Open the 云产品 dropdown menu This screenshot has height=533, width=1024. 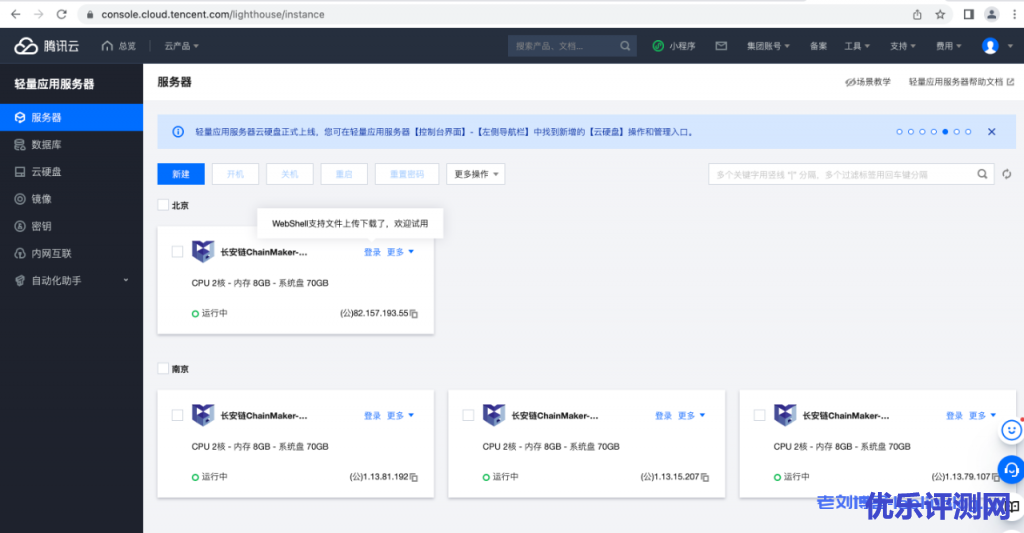[181, 46]
